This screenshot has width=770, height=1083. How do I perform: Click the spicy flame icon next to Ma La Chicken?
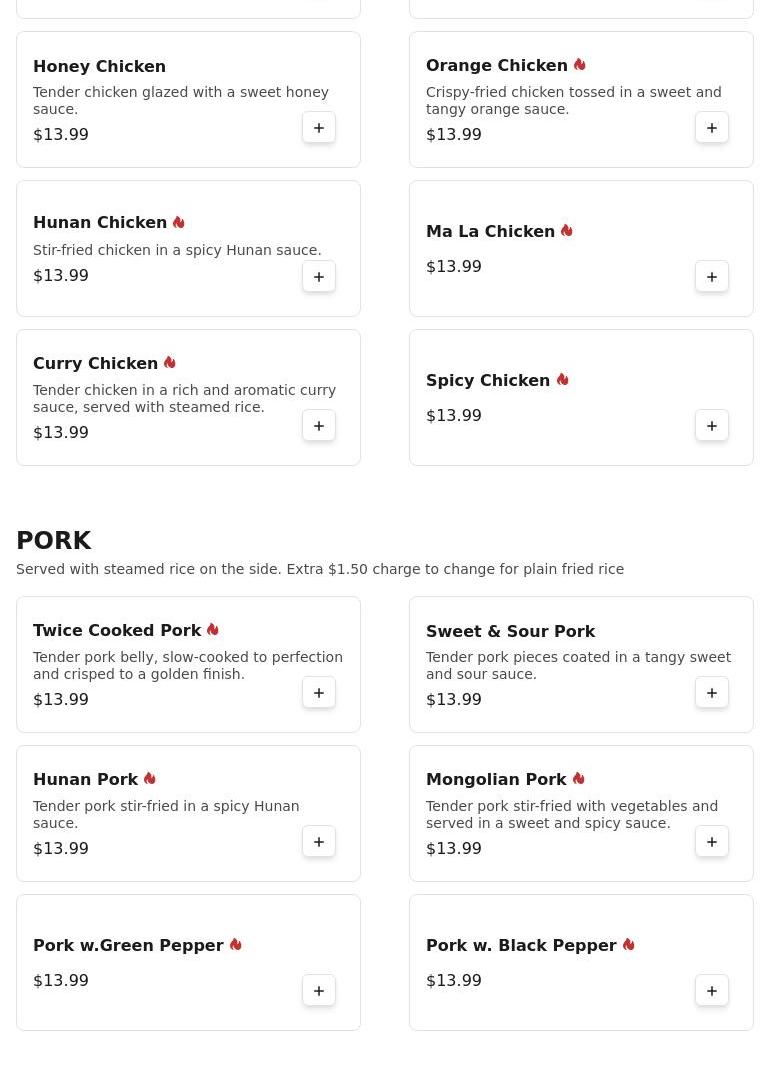point(567,231)
